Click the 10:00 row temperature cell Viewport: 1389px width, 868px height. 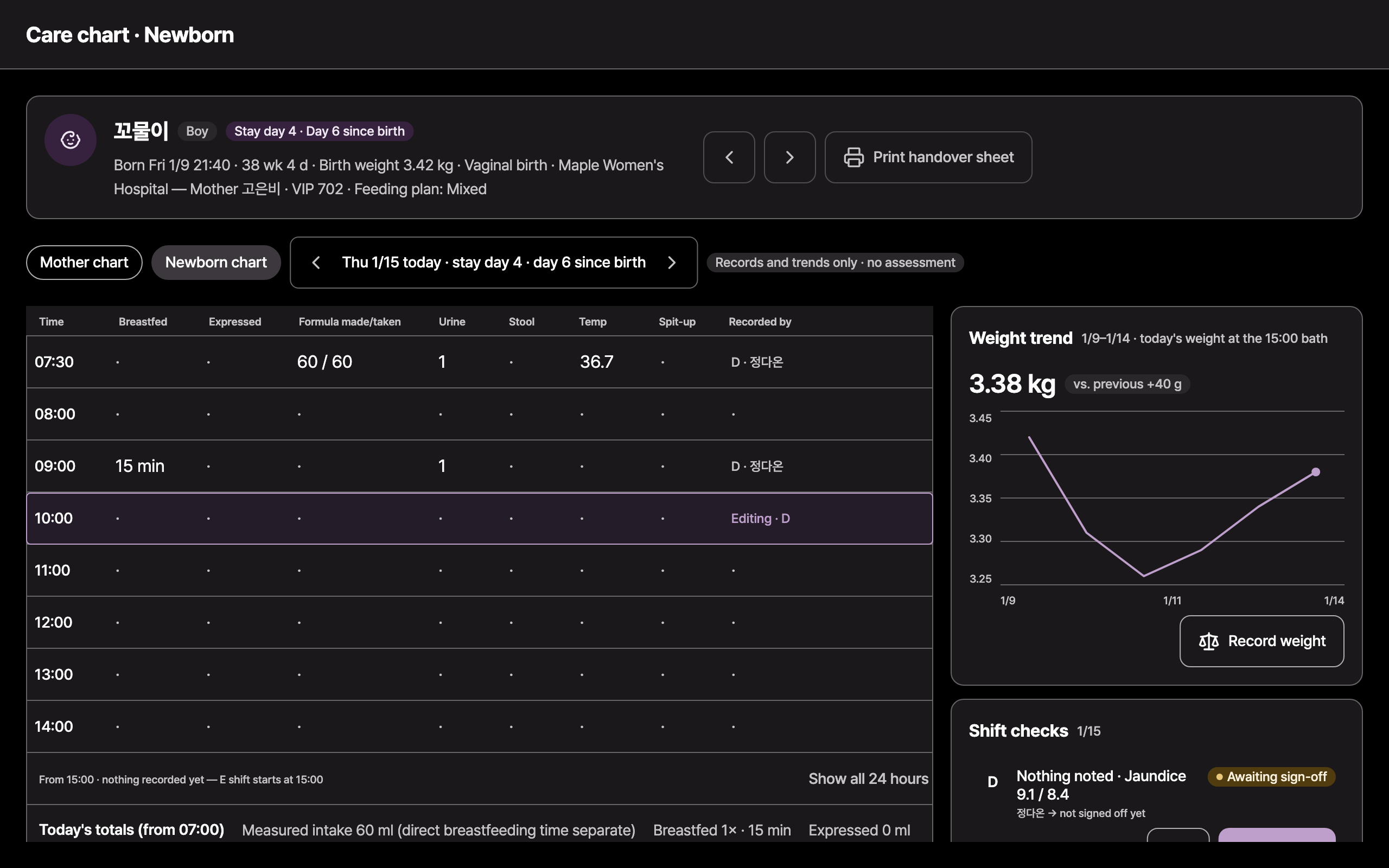(582, 519)
